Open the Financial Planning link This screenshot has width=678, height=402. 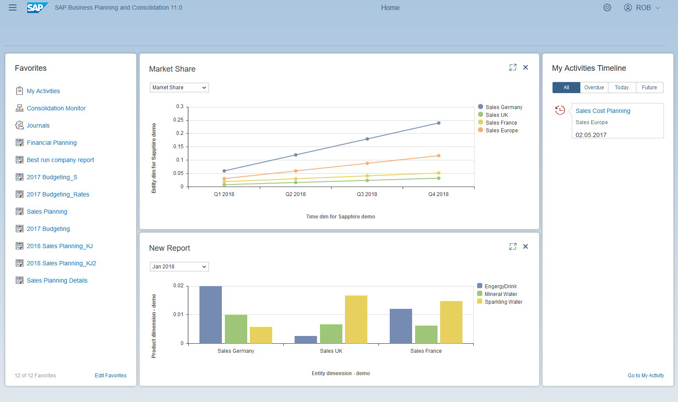51,143
